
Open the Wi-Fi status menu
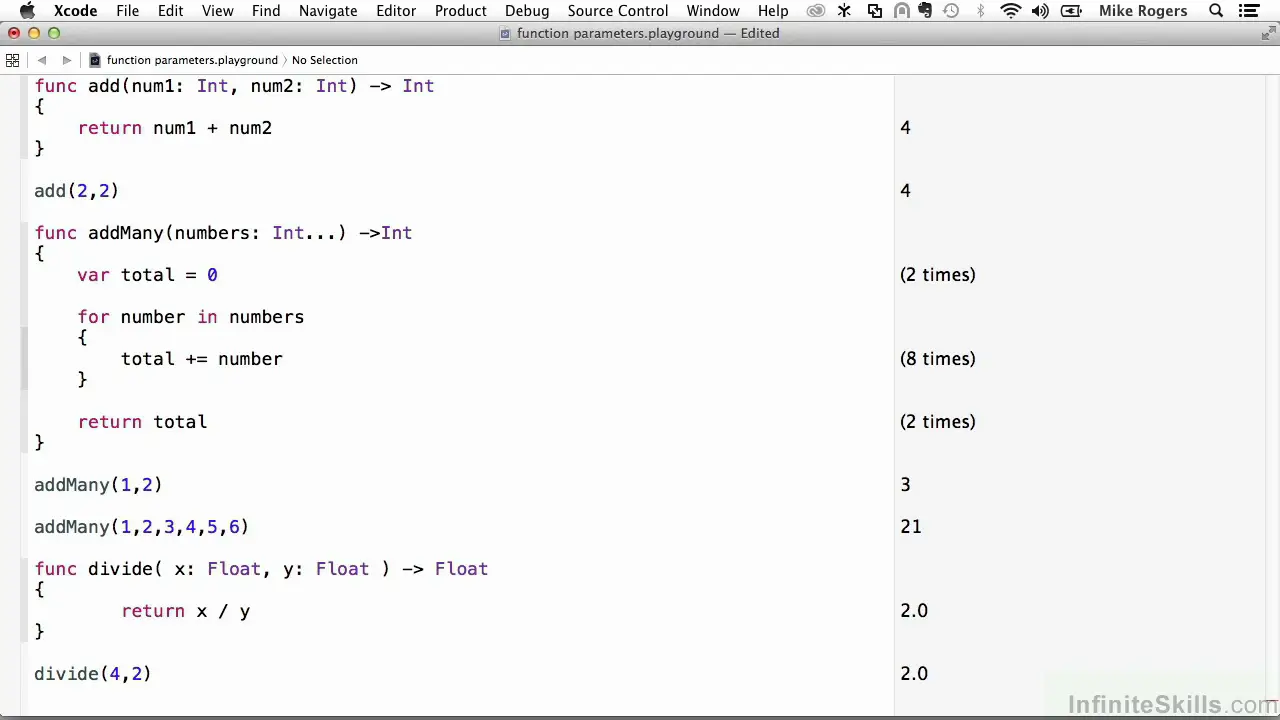(x=1011, y=11)
